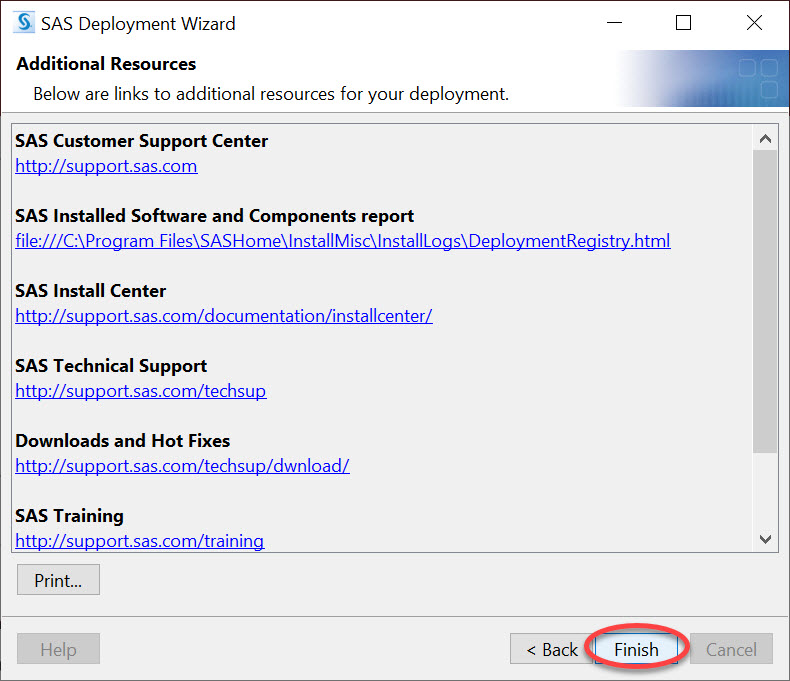Click the 'Below are links to additional resources' text

coord(271,94)
